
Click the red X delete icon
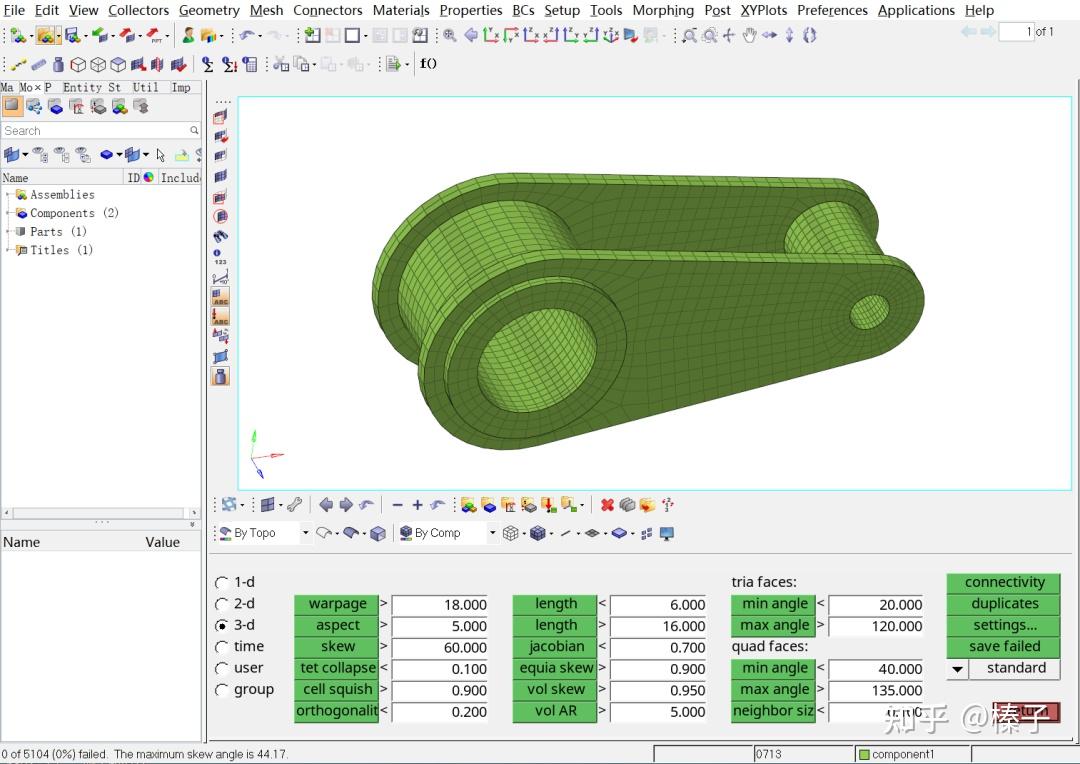tap(607, 505)
